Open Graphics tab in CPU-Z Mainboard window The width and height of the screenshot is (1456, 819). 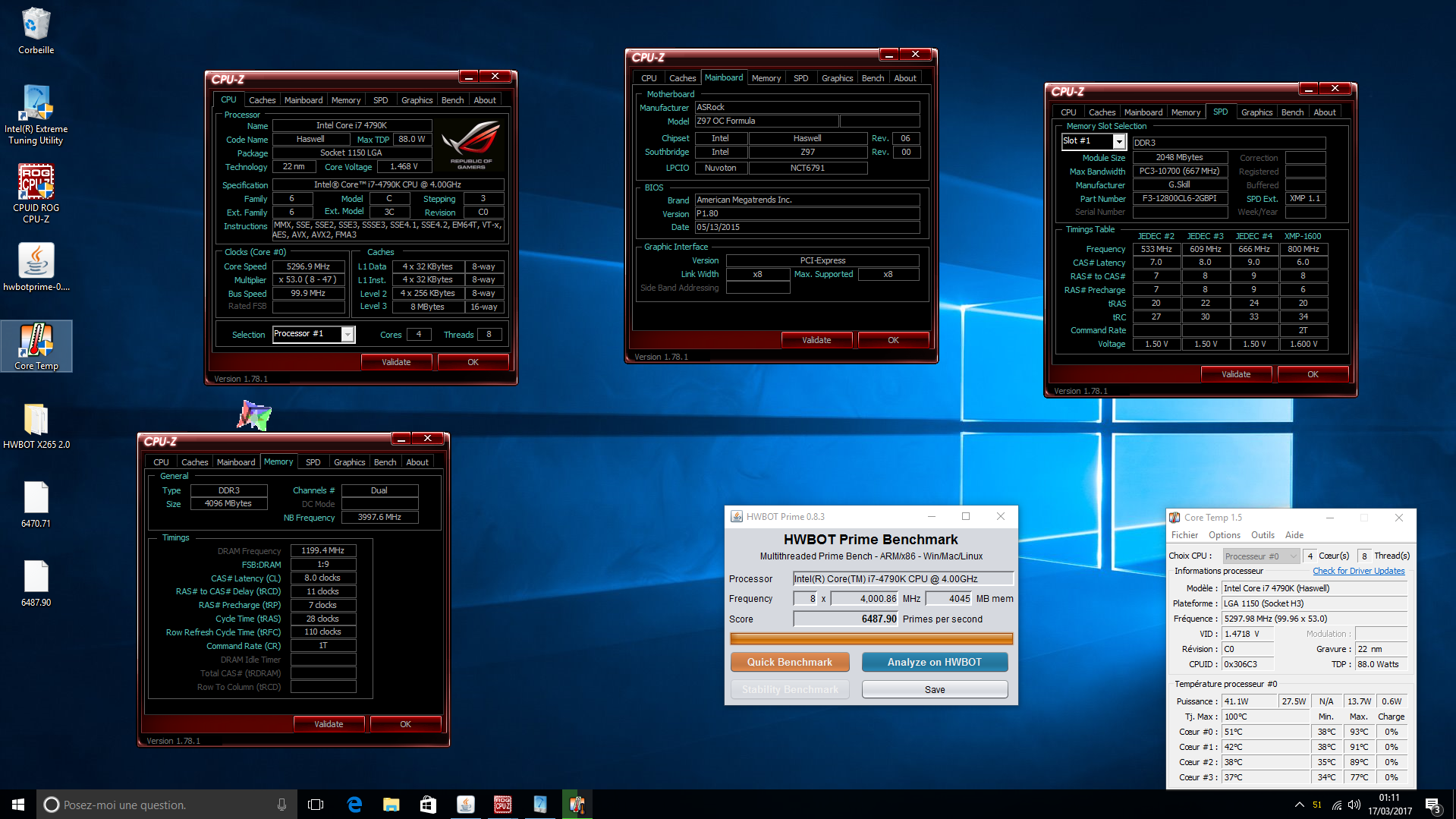(837, 78)
